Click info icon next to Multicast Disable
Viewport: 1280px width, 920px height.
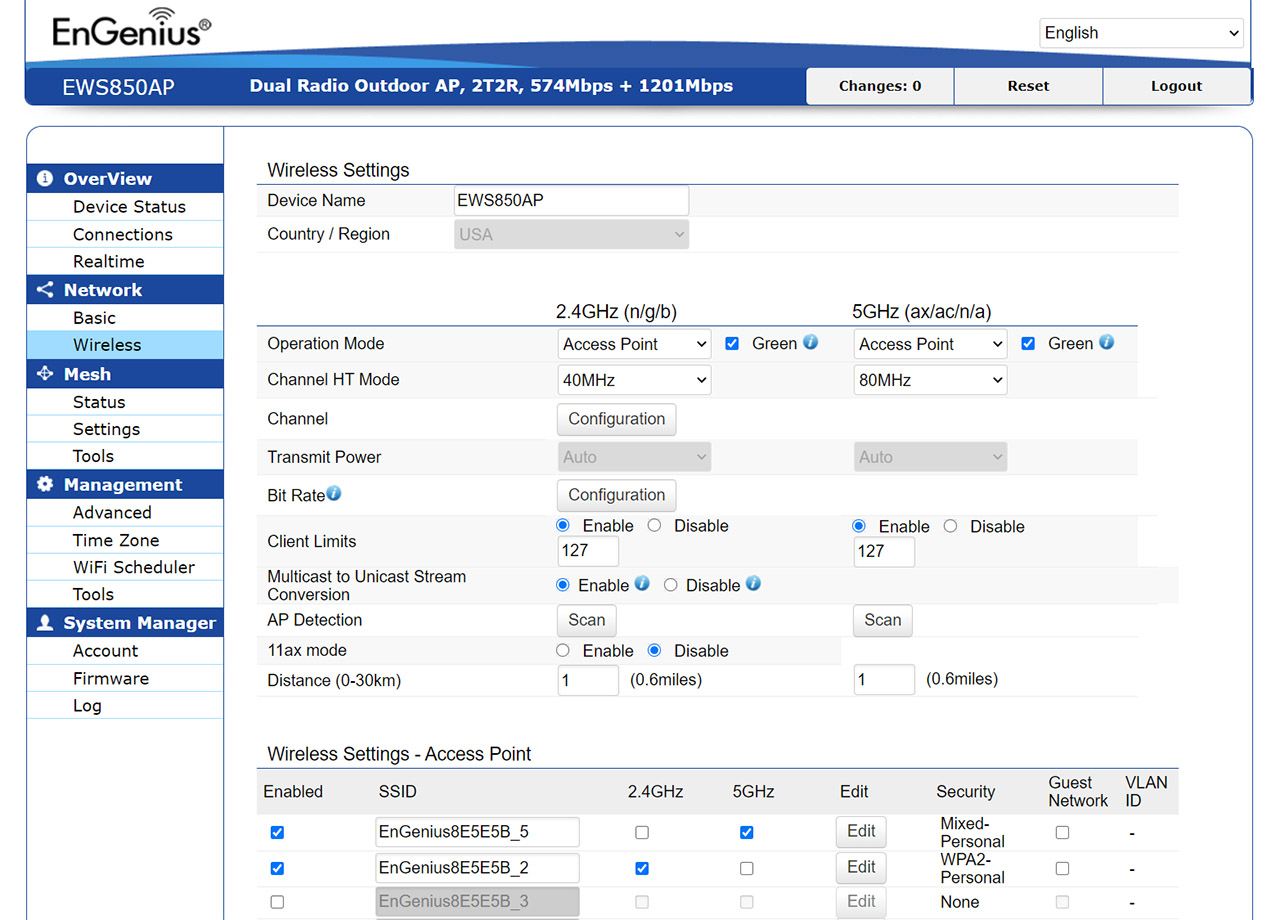point(753,583)
